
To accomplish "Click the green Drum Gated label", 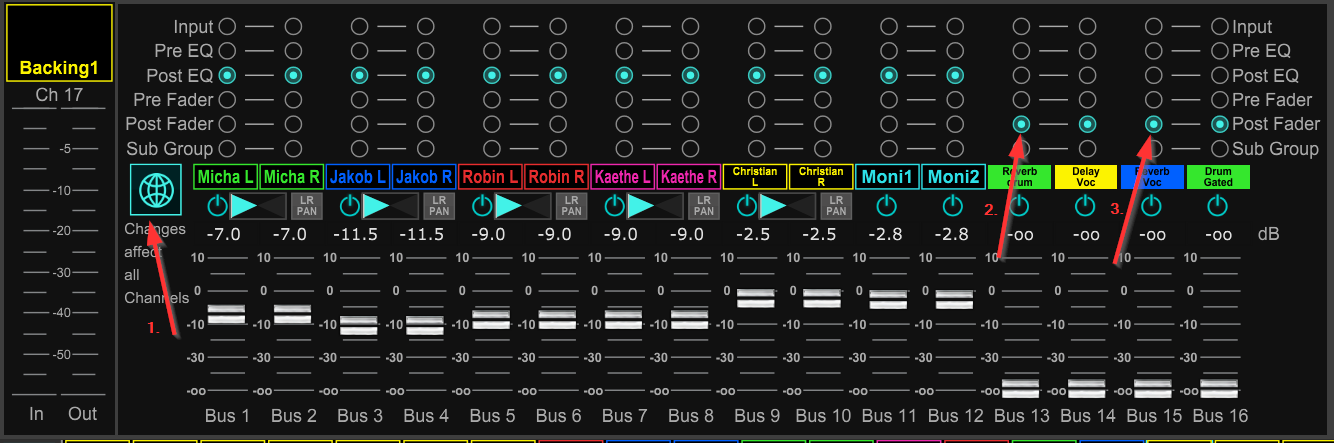I will (x=1219, y=178).
